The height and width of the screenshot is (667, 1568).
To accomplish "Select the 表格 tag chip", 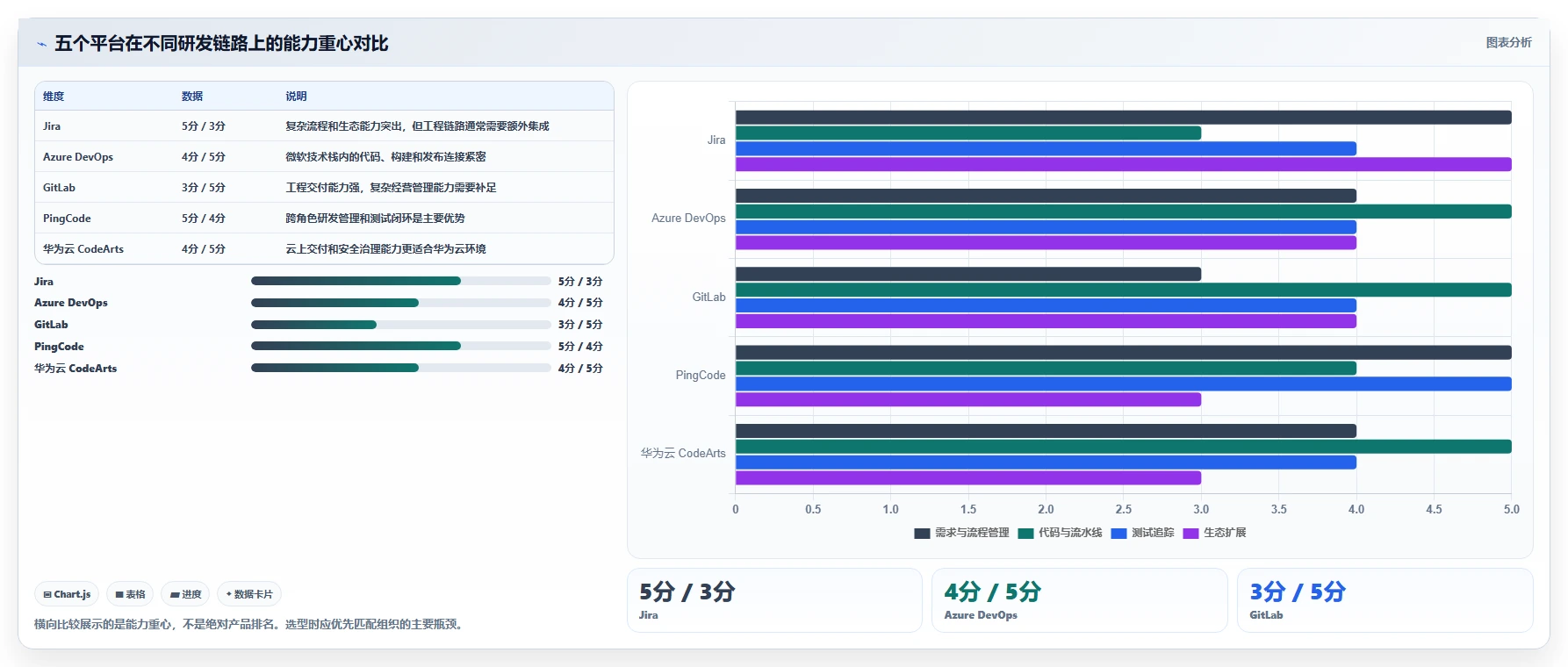I will tap(130, 594).
